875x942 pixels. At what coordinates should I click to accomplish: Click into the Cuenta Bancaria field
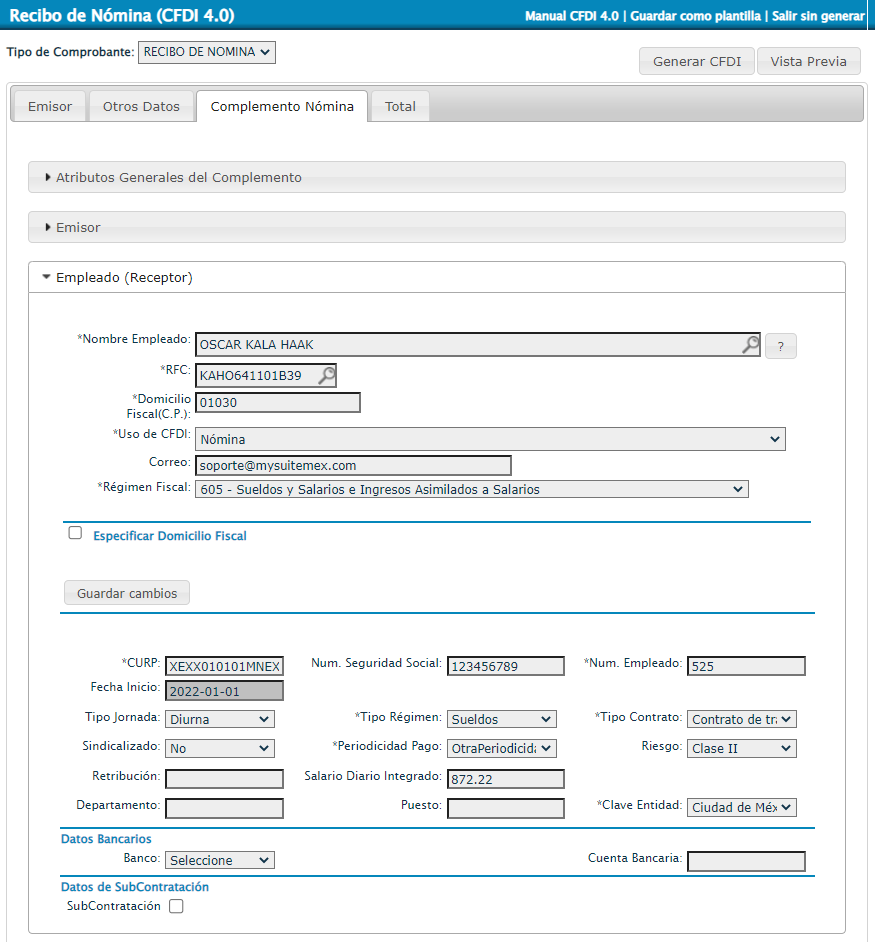[746, 861]
